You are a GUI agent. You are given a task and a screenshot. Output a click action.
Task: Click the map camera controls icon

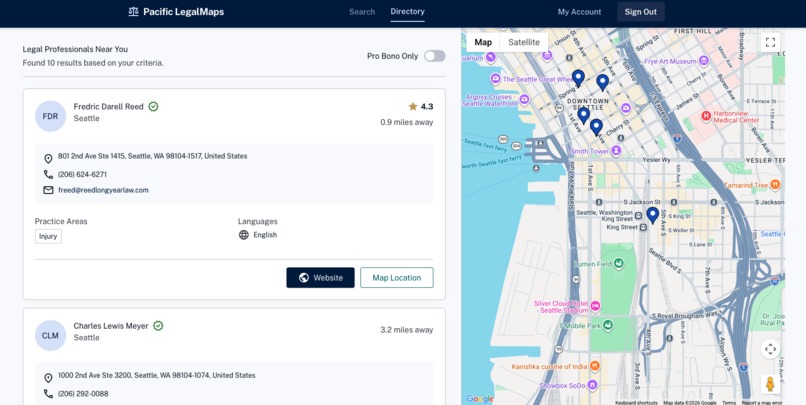(x=770, y=349)
